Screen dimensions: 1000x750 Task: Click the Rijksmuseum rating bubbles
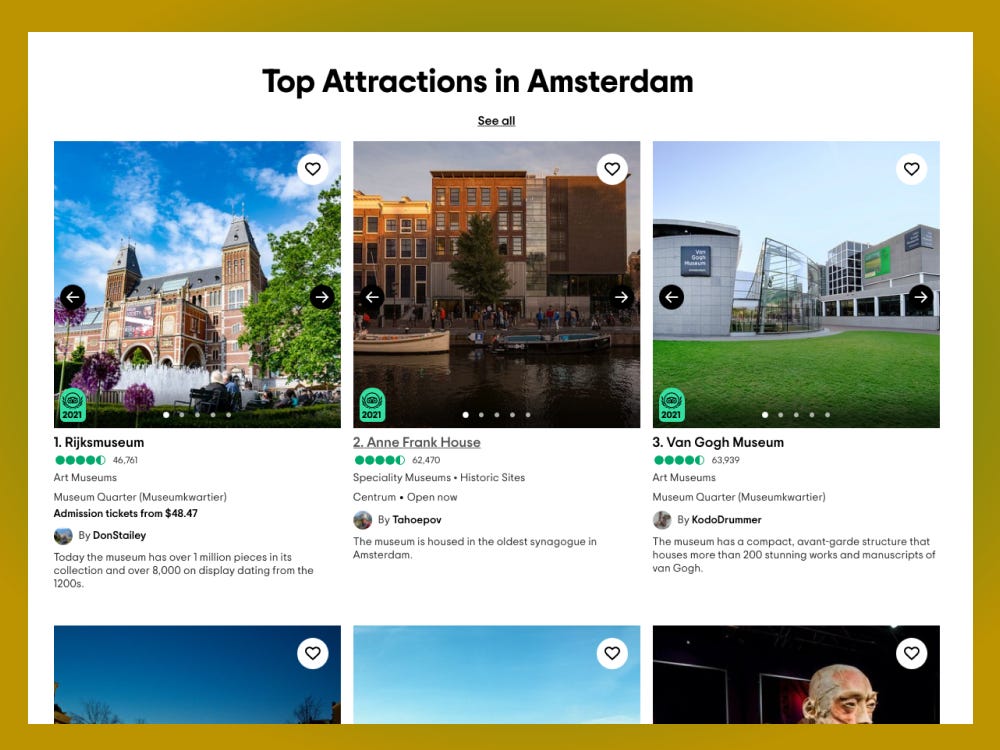pos(80,460)
